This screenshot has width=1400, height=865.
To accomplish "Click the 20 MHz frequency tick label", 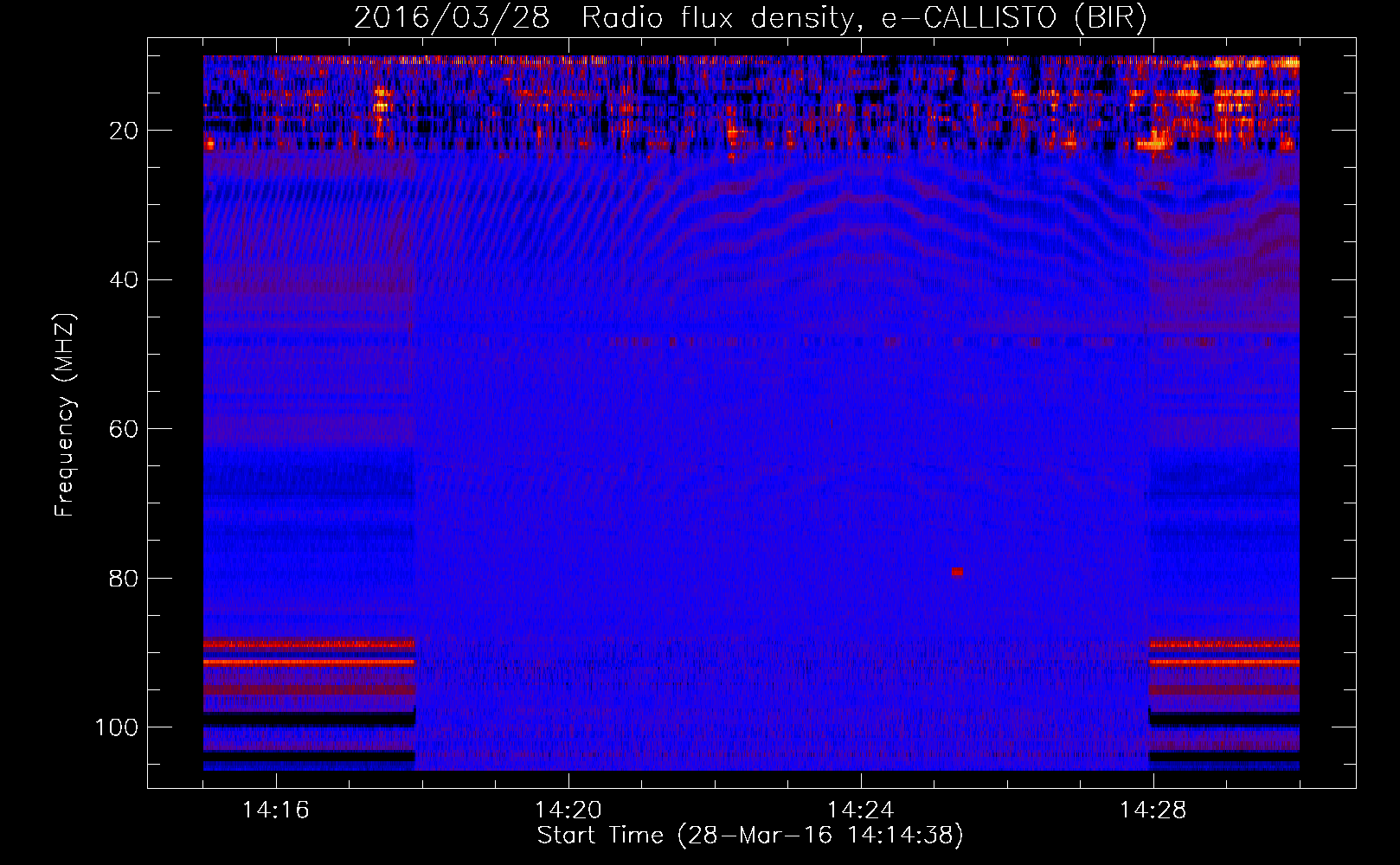I will (125, 131).
